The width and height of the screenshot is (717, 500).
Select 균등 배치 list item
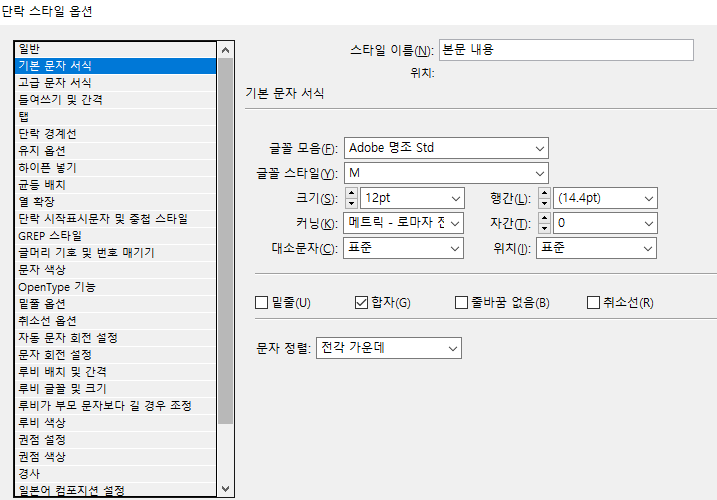[115, 185]
